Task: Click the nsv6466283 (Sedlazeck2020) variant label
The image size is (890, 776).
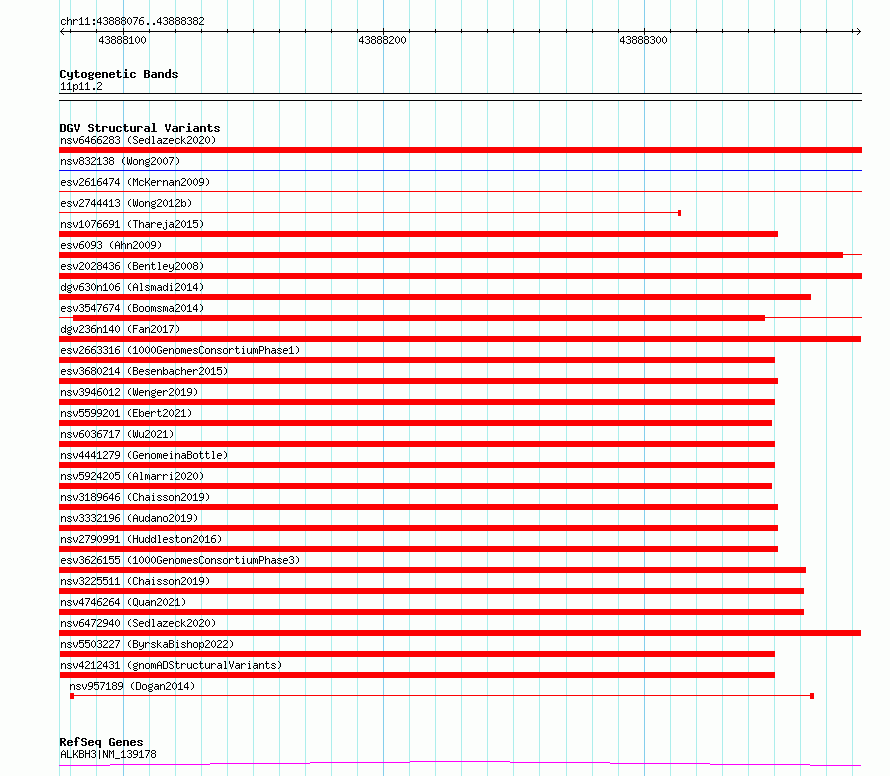Action: pyautogui.click(x=138, y=140)
